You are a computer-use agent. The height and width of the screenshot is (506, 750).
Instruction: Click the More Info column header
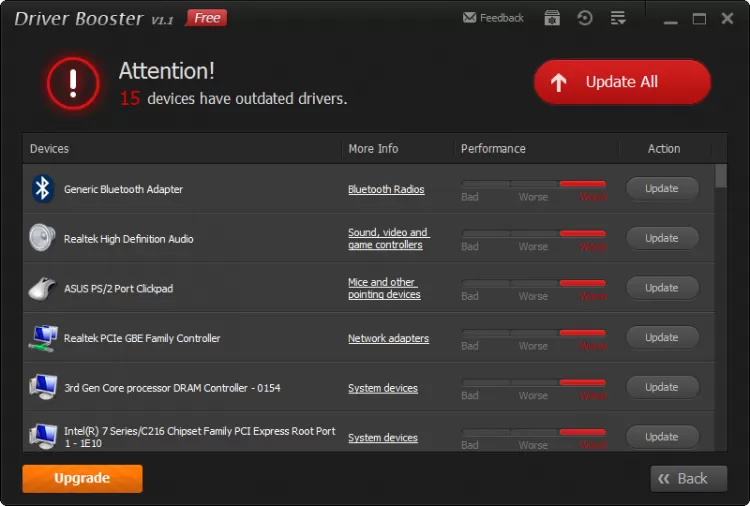pos(373,149)
